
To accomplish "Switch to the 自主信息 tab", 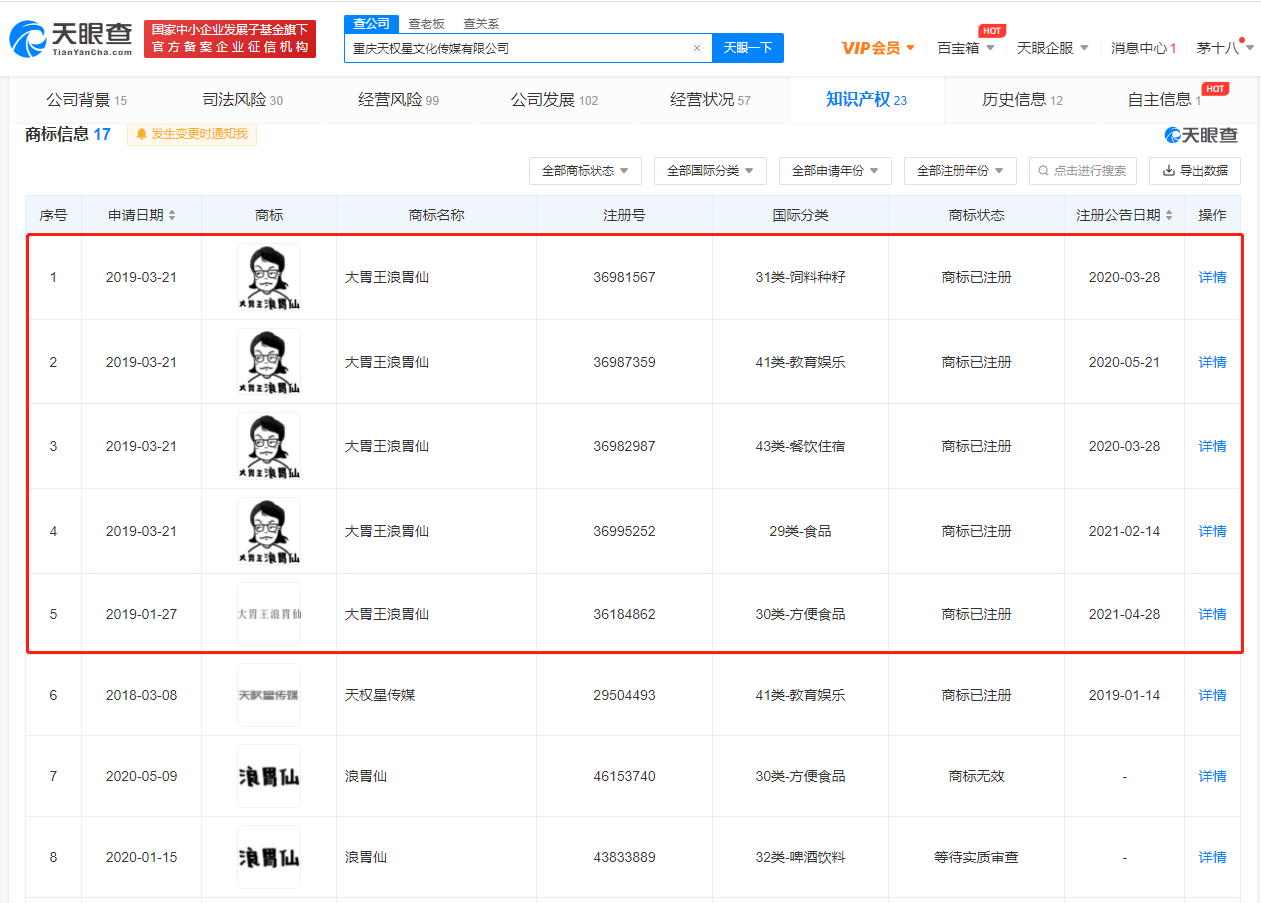I will click(1165, 100).
